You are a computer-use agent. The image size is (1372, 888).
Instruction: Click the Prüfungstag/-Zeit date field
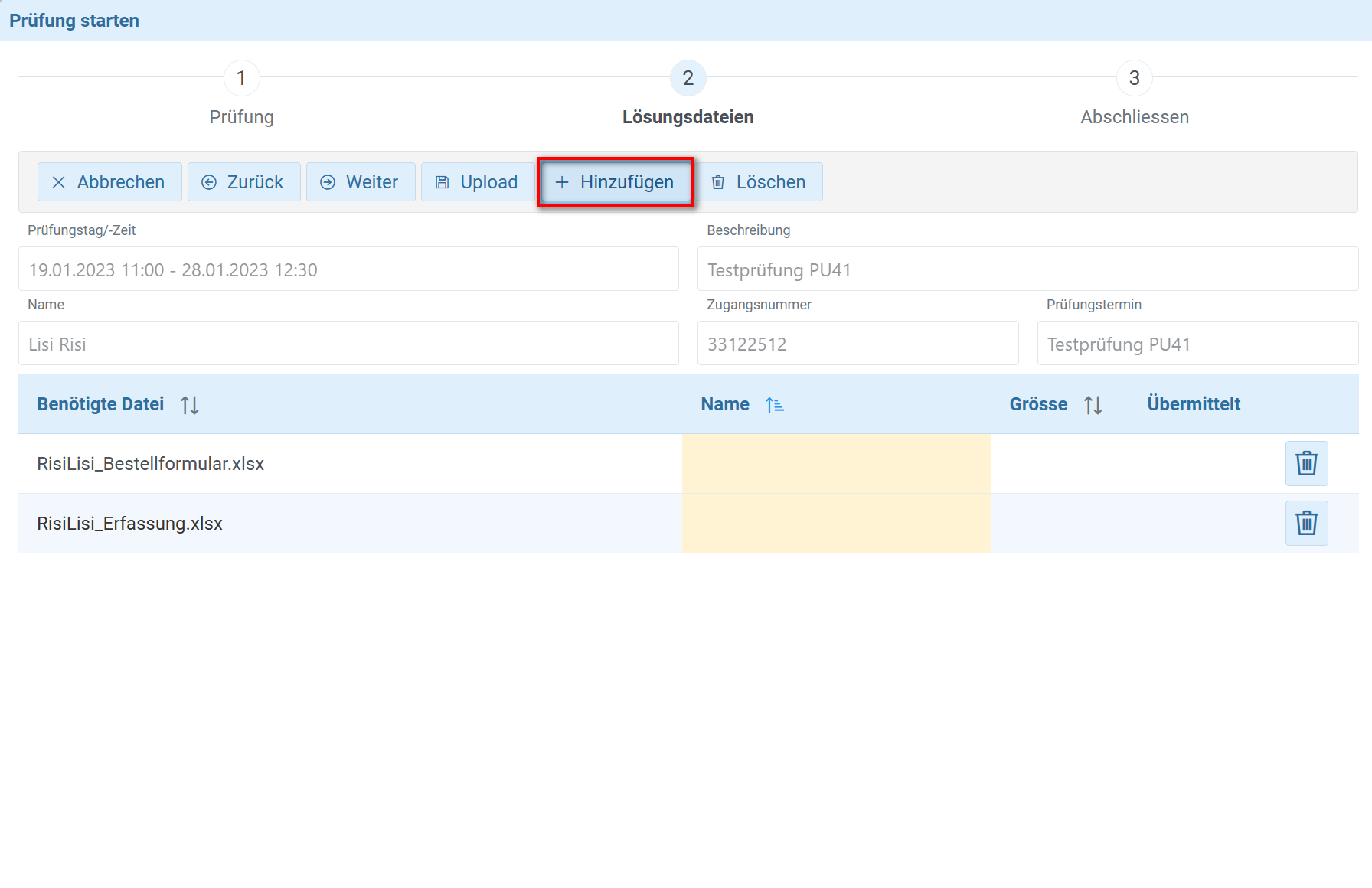coord(348,269)
